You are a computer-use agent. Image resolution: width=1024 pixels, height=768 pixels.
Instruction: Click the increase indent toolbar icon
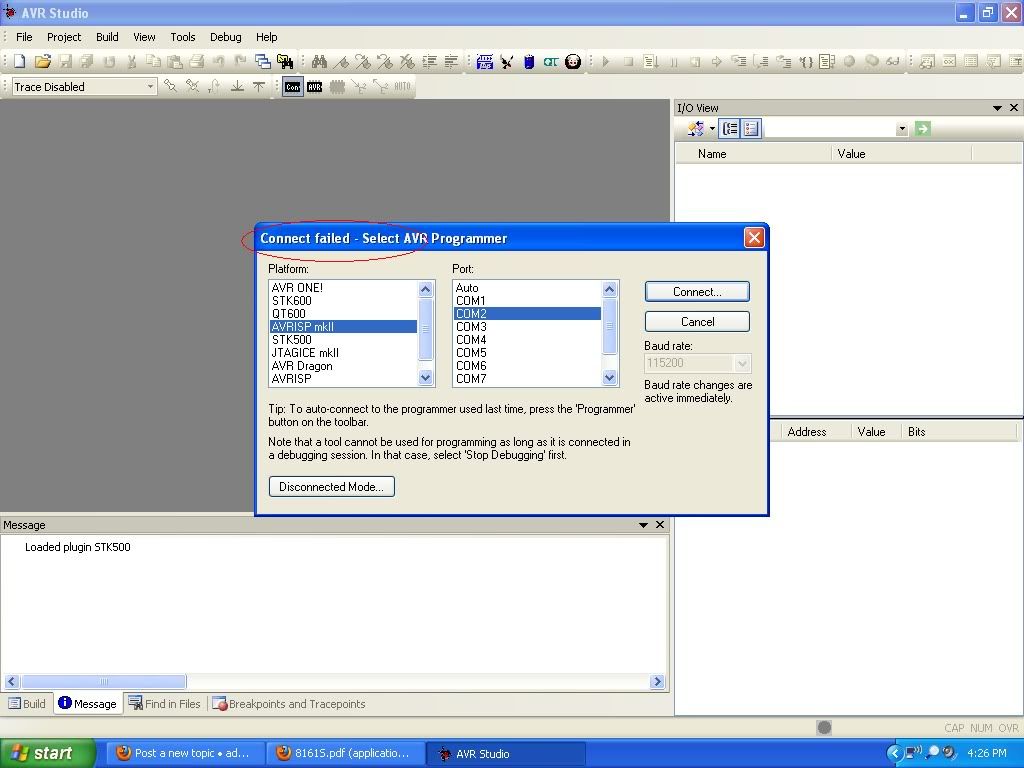pos(429,61)
